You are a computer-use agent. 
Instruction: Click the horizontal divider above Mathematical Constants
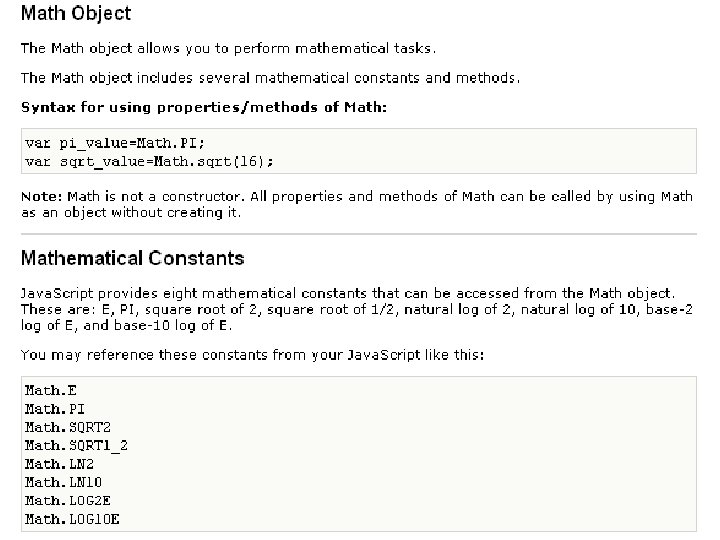(359, 234)
